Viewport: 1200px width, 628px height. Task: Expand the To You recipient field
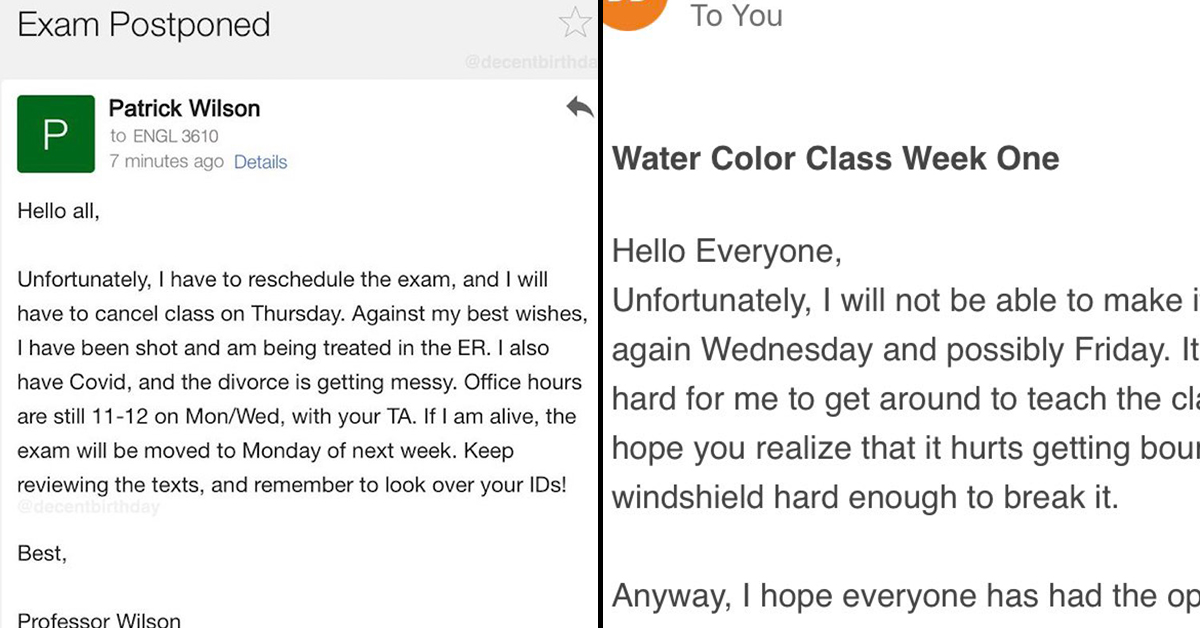tap(737, 16)
